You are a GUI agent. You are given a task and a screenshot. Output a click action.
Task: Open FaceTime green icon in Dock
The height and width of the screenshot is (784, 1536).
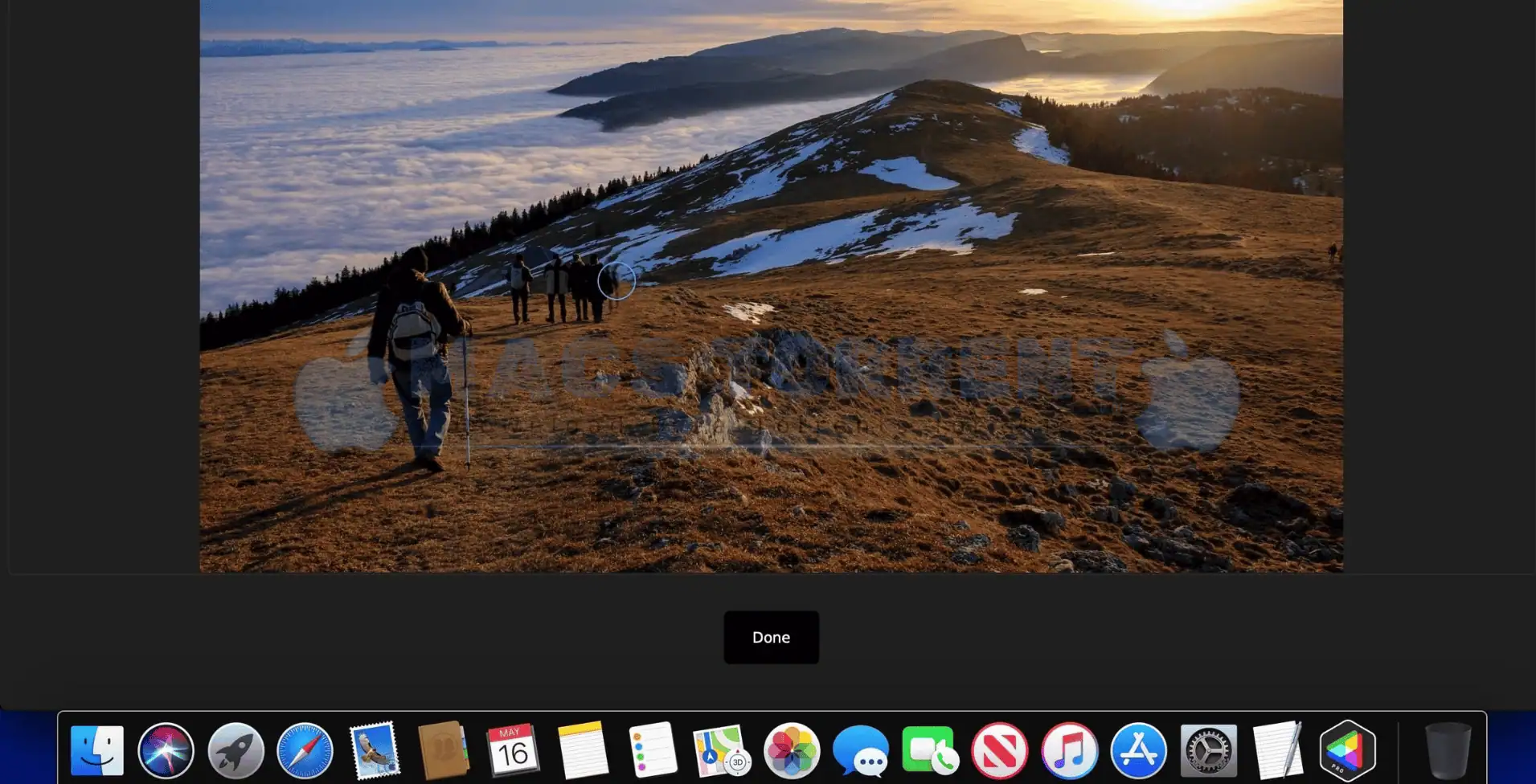coord(930,751)
